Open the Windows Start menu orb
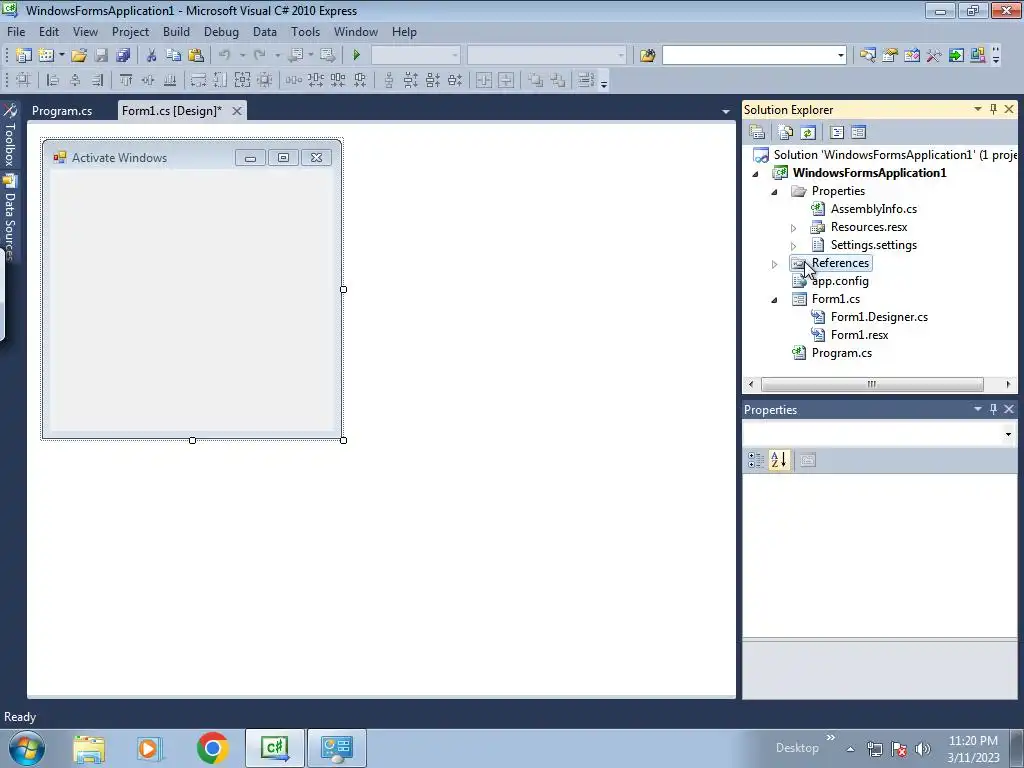This screenshot has width=1024, height=768. coord(27,748)
